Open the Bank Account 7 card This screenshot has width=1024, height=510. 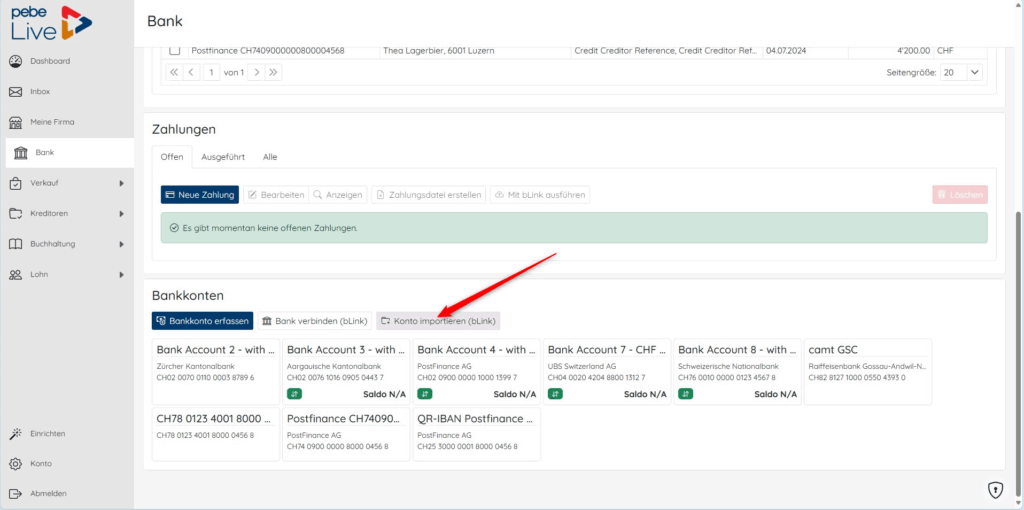pyautogui.click(x=607, y=372)
